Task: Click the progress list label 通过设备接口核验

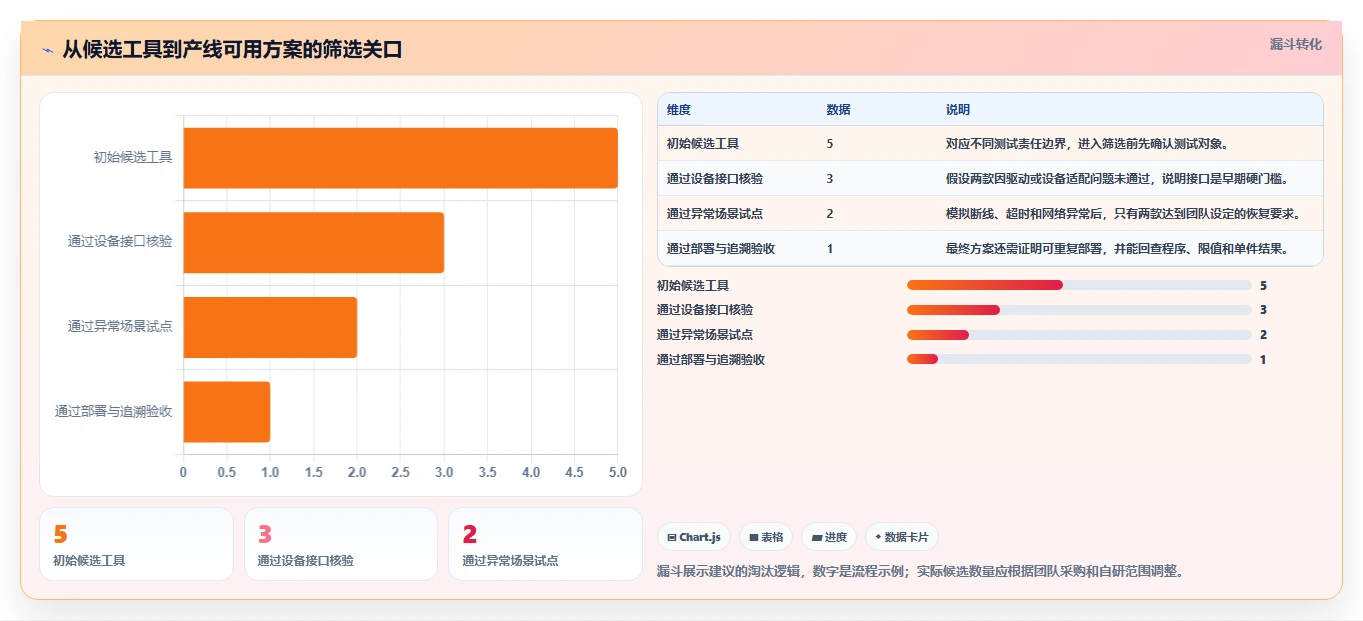Action: coord(705,310)
